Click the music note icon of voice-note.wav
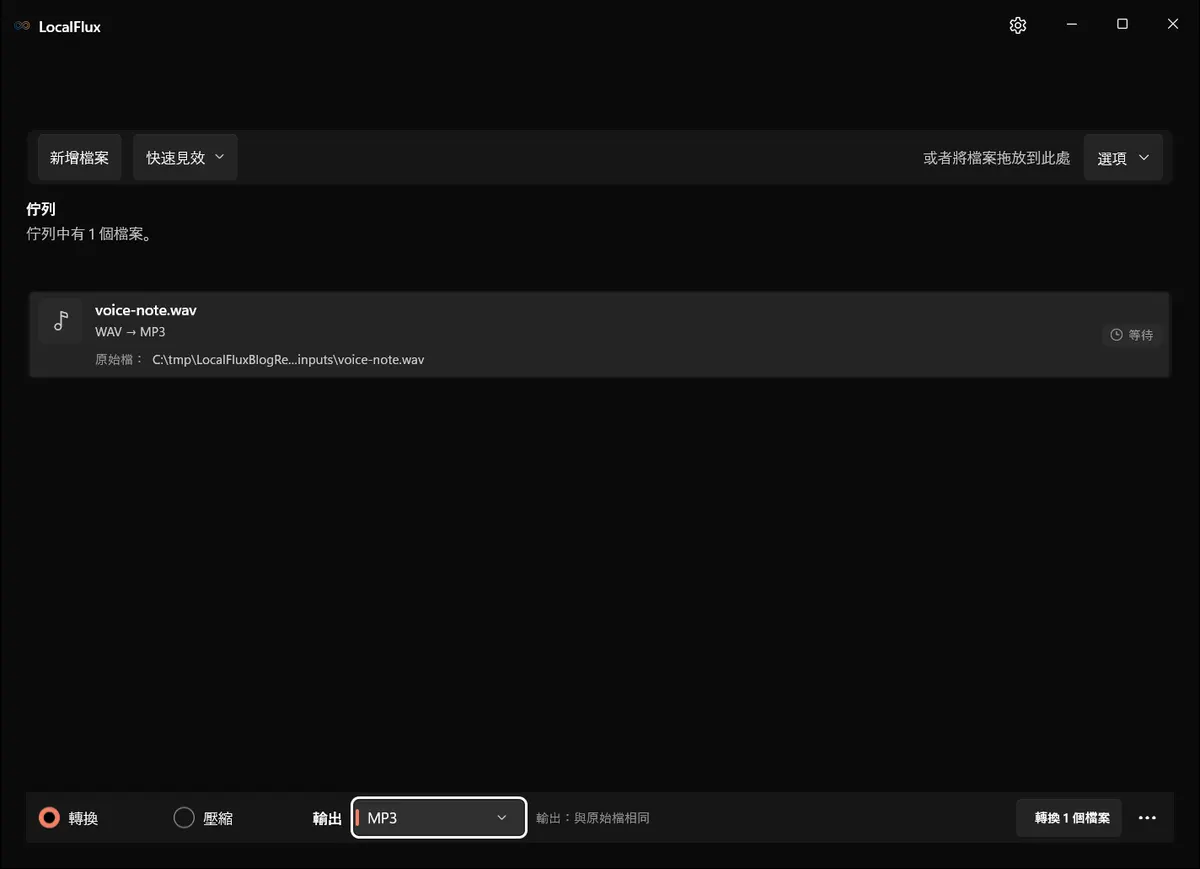1200x869 pixels. pos(61,320)
